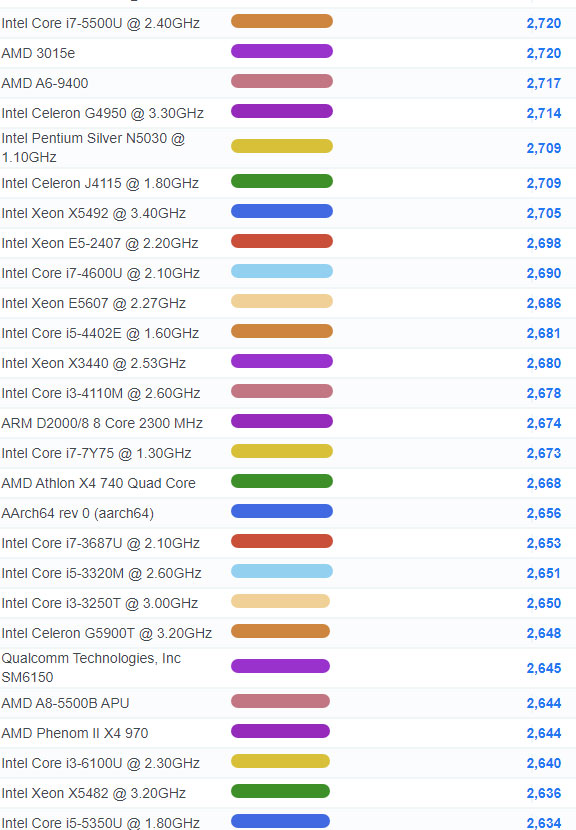Click score 2,705 for Intel Xeon X5492
Viewport: 576px width, 830px height.
tap(544, 213)
